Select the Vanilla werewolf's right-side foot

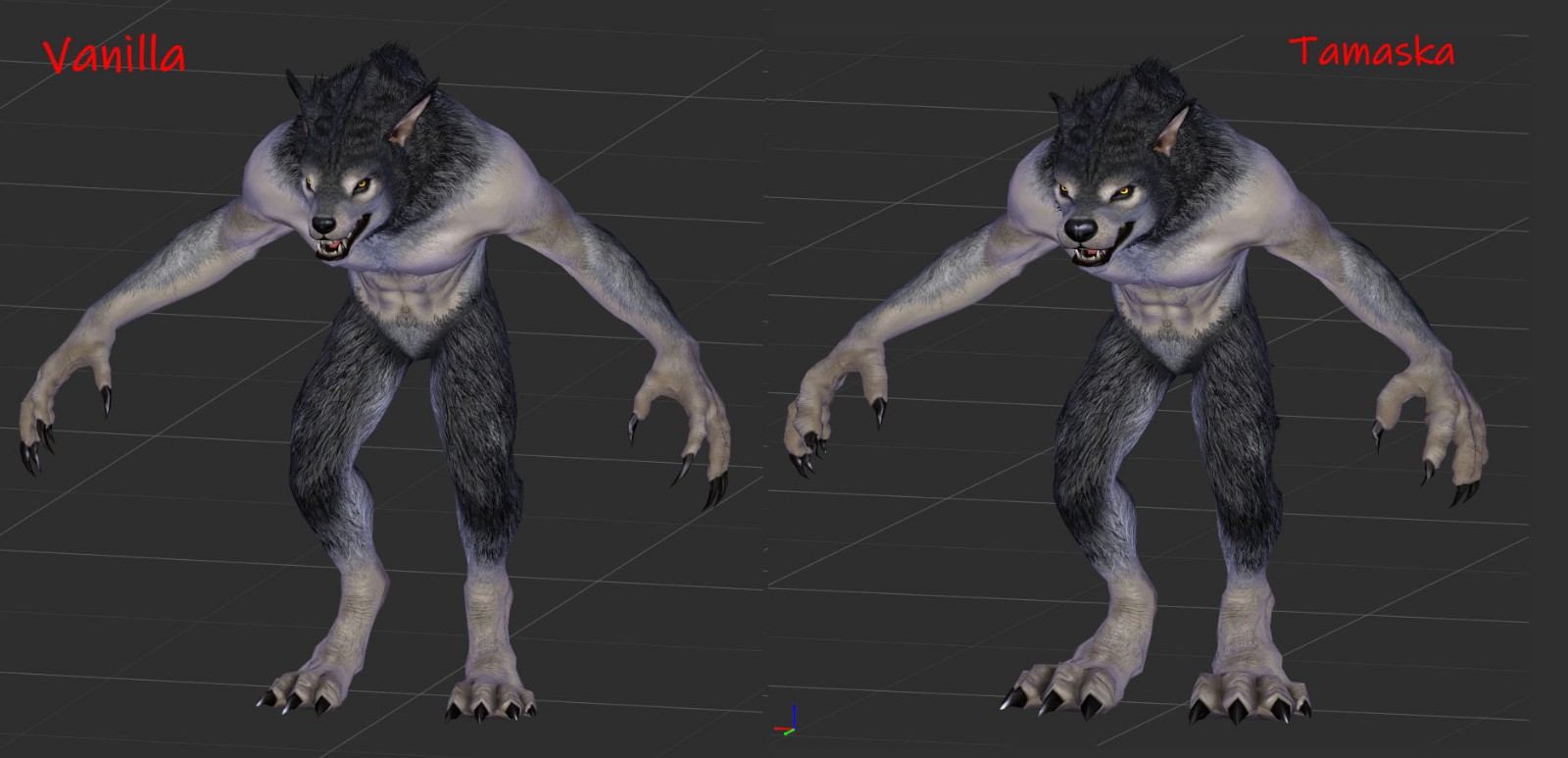[490, 691]
